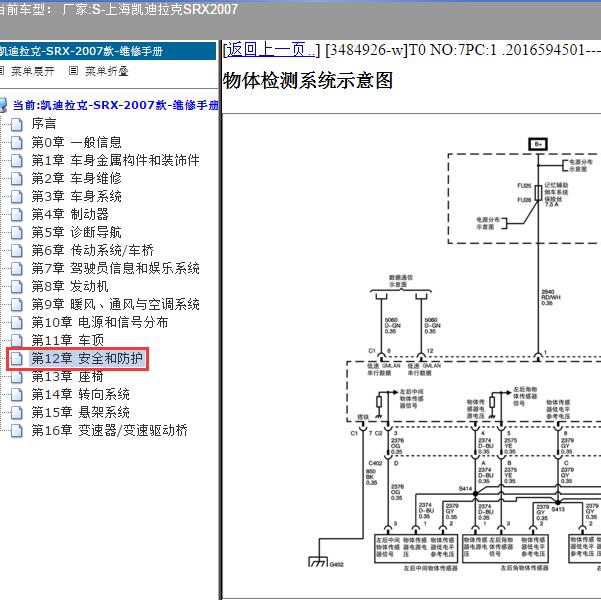Screen dimensions: 601x600
Task: Click the root manual icon beside 当前:凯迪拉克
Action: click(x=3, y=105)
